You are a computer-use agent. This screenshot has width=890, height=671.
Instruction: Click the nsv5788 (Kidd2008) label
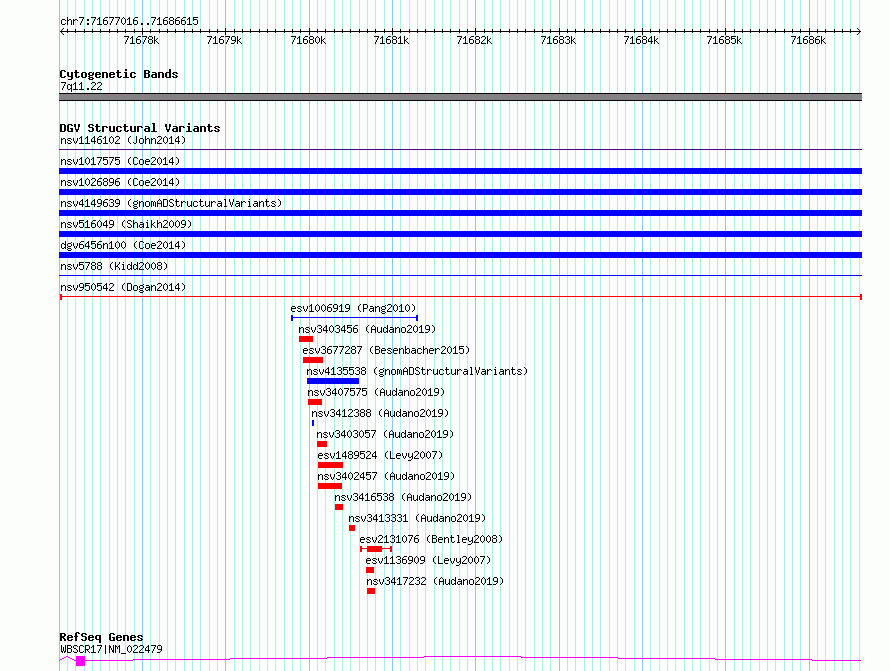coord(114,266)
